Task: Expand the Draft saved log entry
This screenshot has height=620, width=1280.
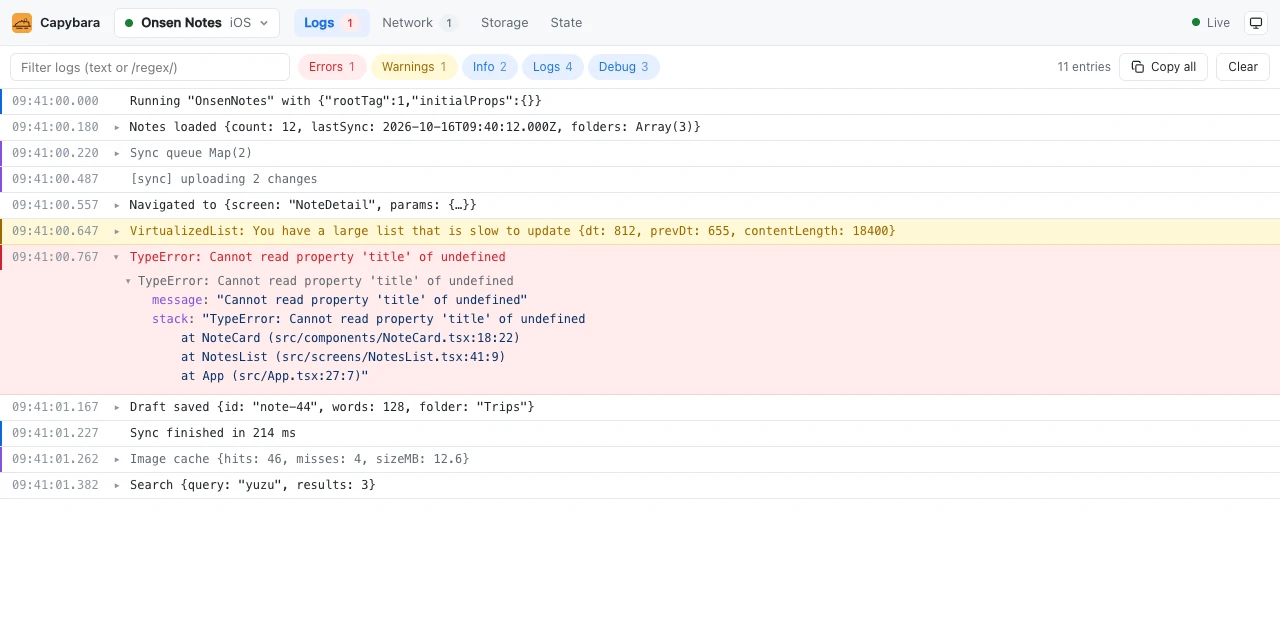Action: [117, 407]
